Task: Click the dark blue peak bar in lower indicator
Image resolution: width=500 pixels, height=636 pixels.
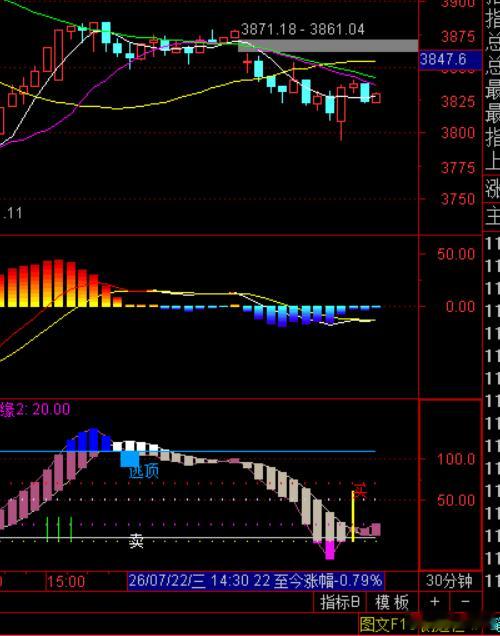Action: [x=94, y=440]
